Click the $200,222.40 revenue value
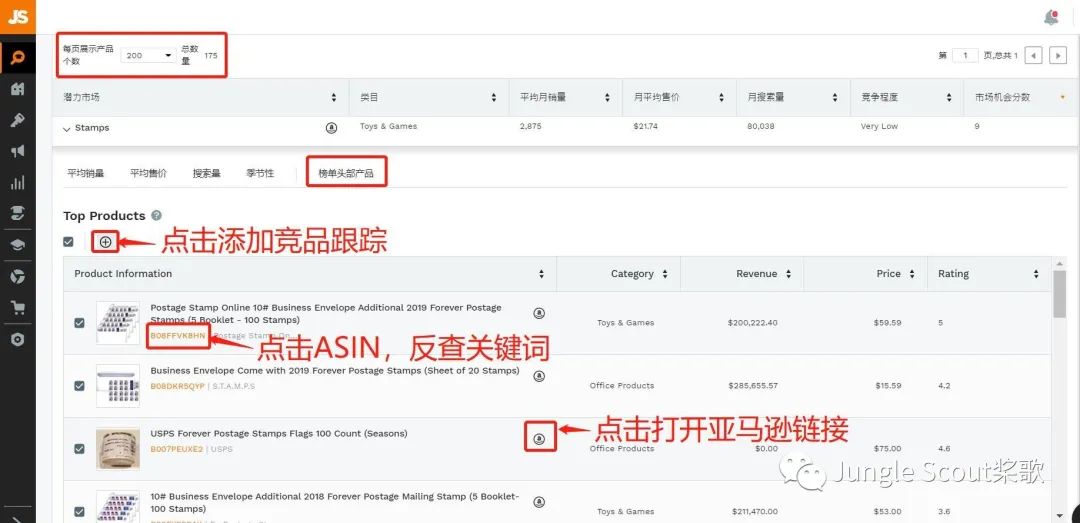 tap(752, 322)
